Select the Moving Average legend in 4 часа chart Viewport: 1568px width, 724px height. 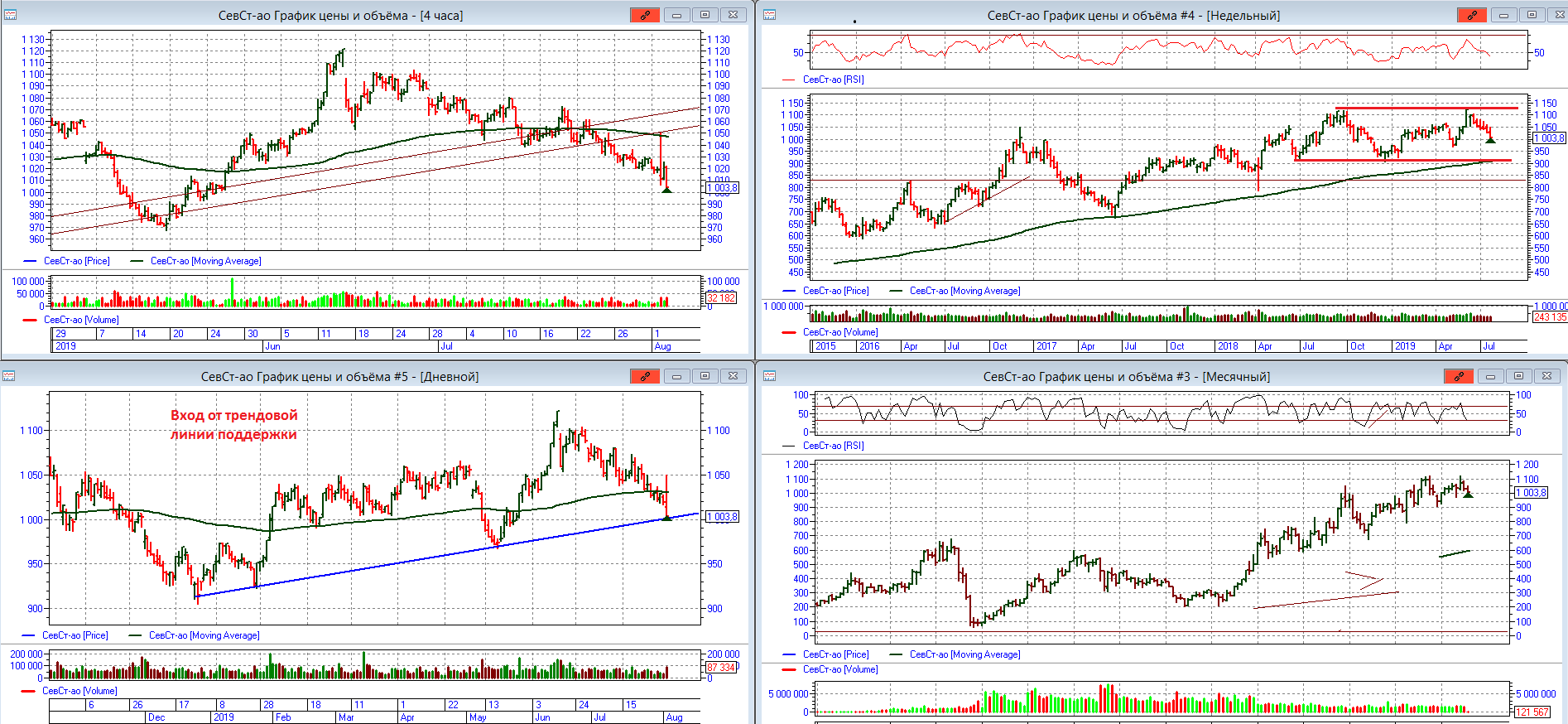tap(205, 261)
